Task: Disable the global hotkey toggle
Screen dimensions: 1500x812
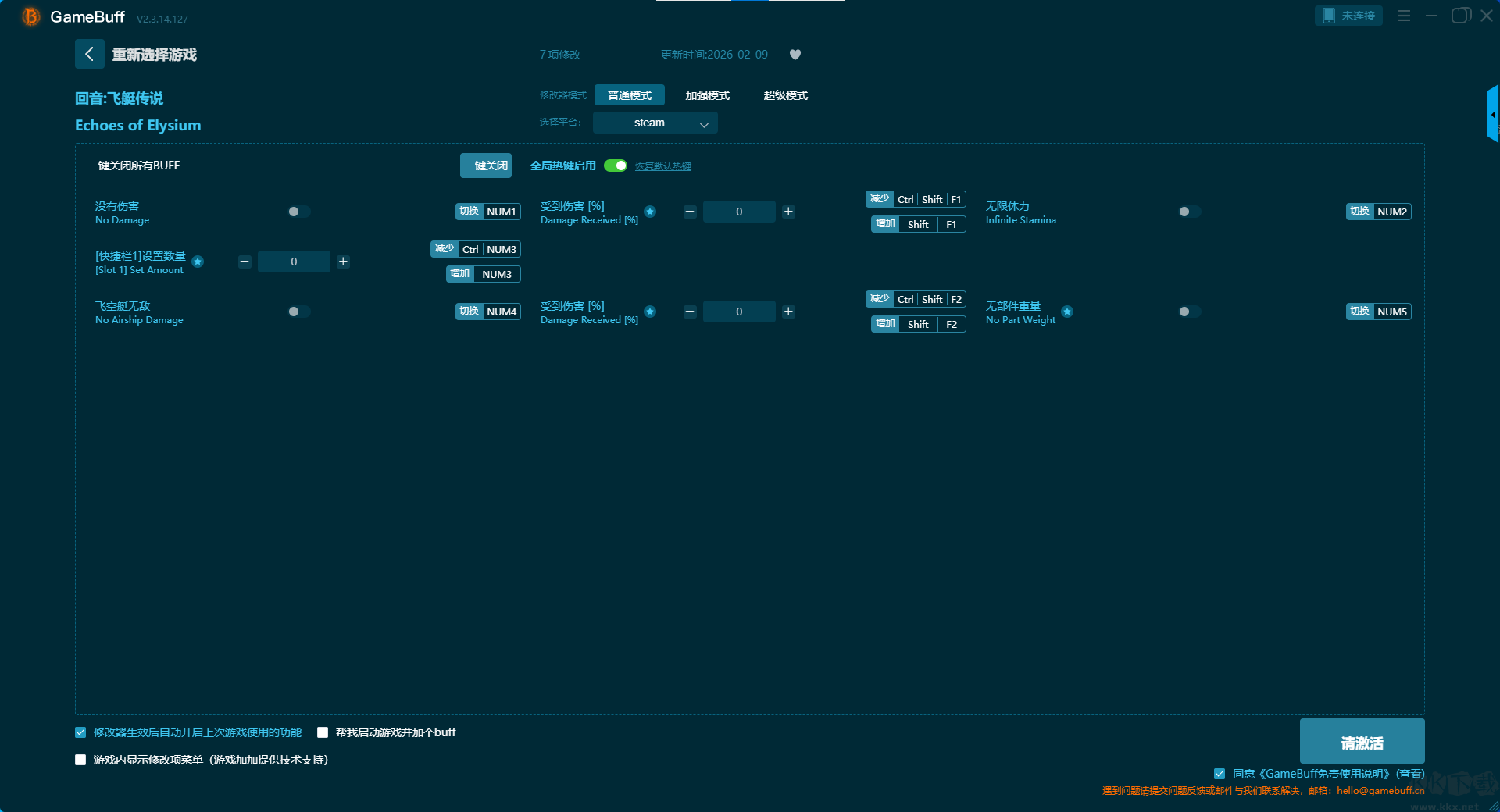Action: [616, 166]
